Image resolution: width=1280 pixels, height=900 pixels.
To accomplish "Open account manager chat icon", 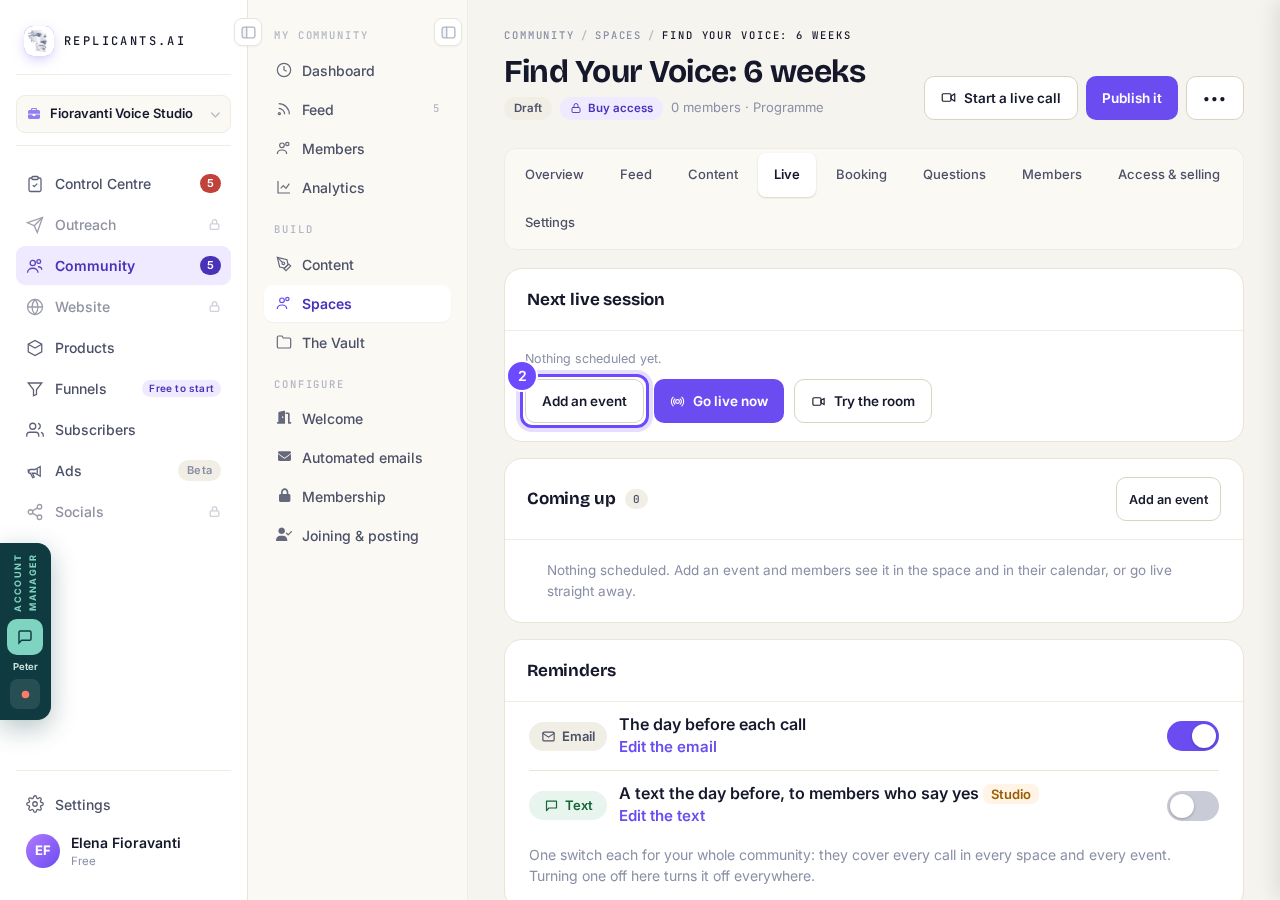I will pos(25,637).
